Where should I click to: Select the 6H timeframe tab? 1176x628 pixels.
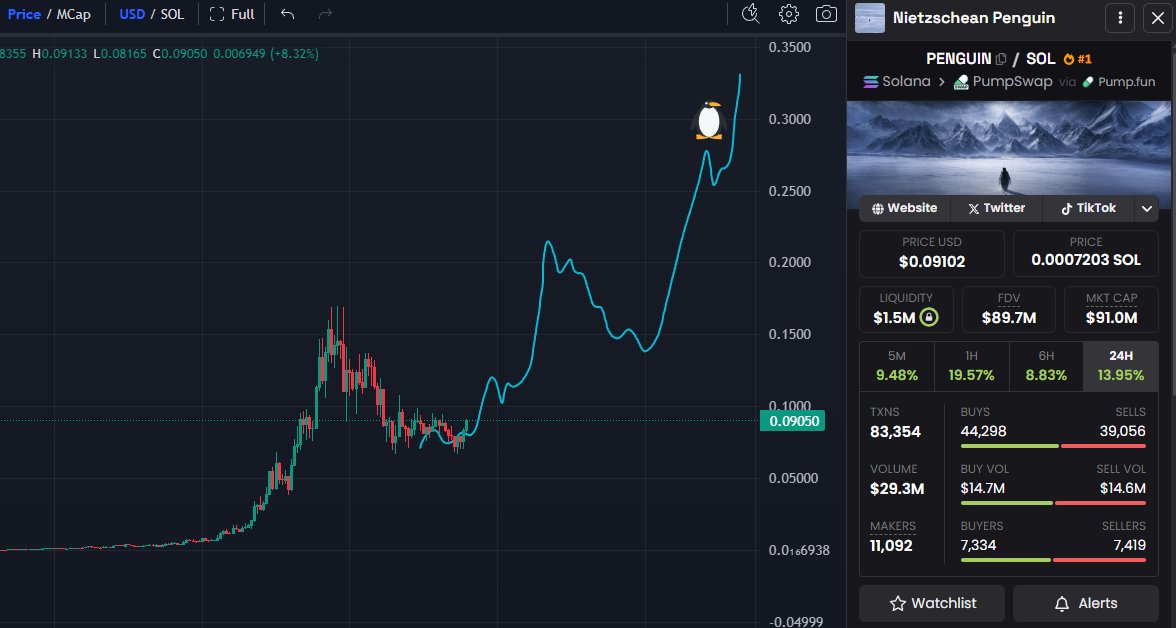[1046, 365]
